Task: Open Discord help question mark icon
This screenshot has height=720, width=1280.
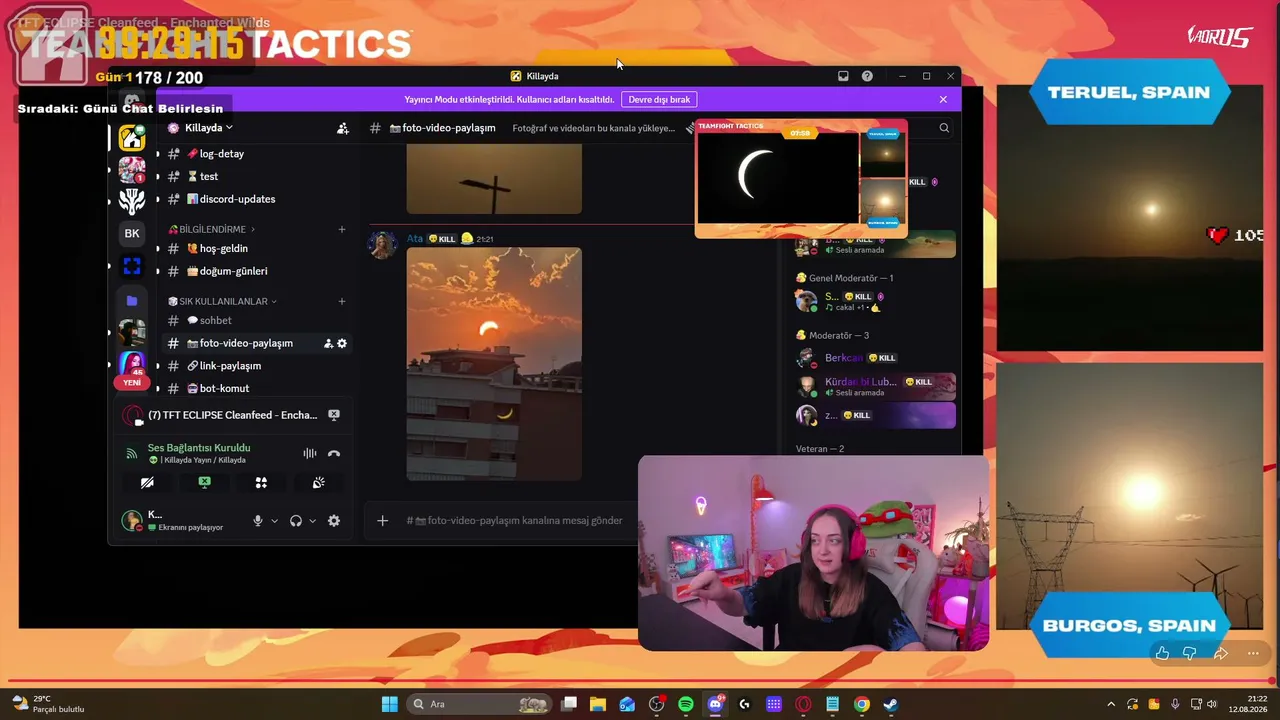Action: [x=867, y=76]
